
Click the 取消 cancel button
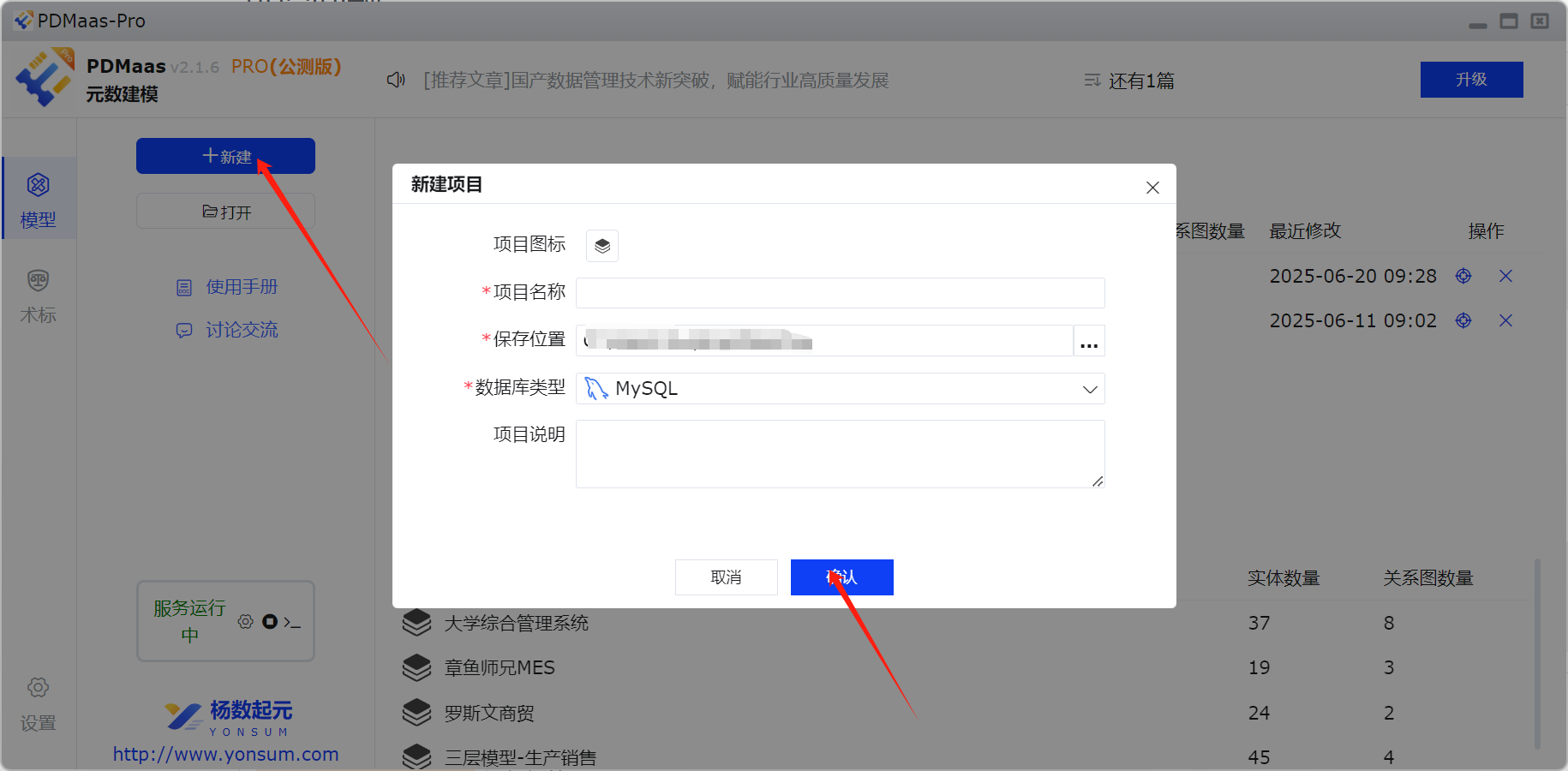tap(726, 577)
